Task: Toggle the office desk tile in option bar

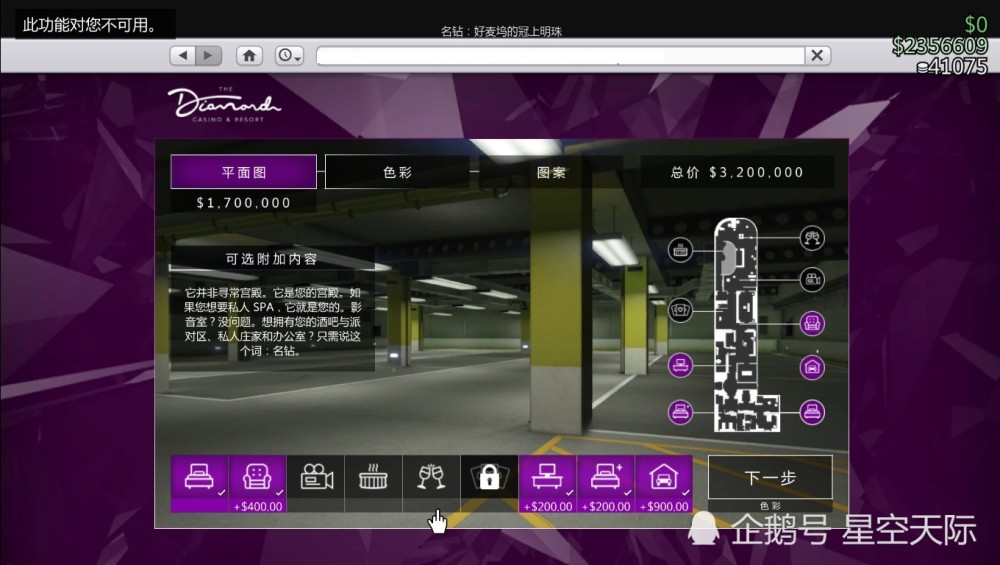Action: tap(548, 484)
